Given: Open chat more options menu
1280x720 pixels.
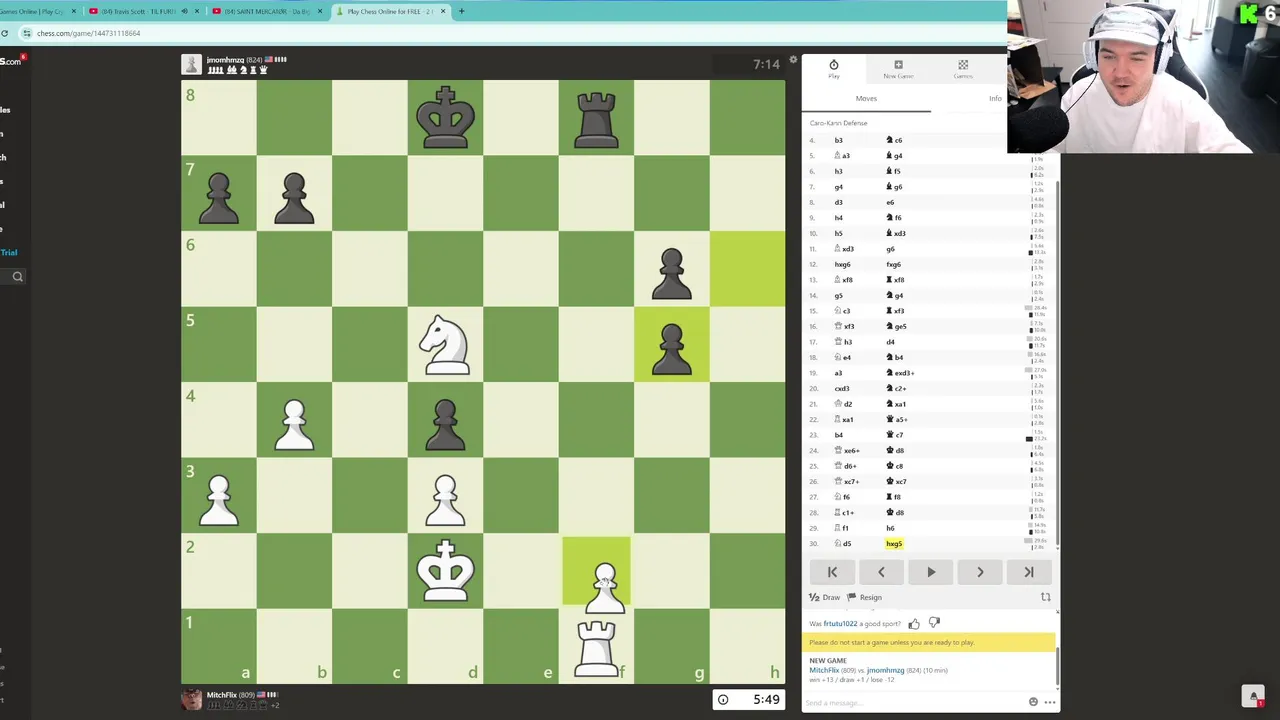Looking at the screenshot, I should 1049,702.
